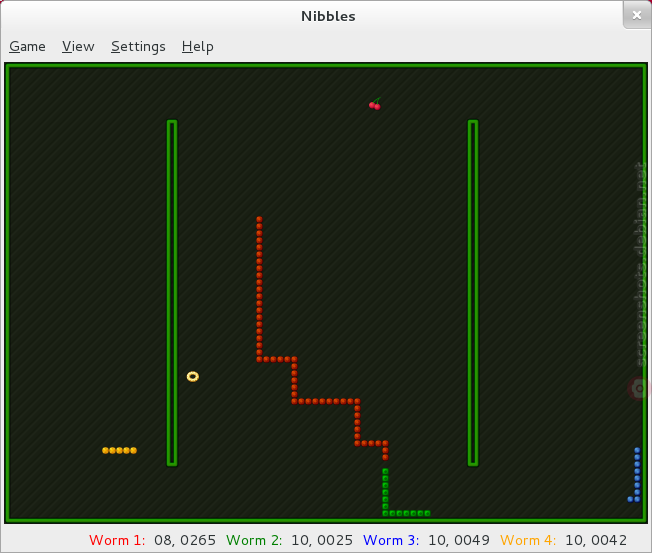Click the Nibbles window title
Image resolution: width=652 pixels, height=553 pixels.
tap(328, 16)
